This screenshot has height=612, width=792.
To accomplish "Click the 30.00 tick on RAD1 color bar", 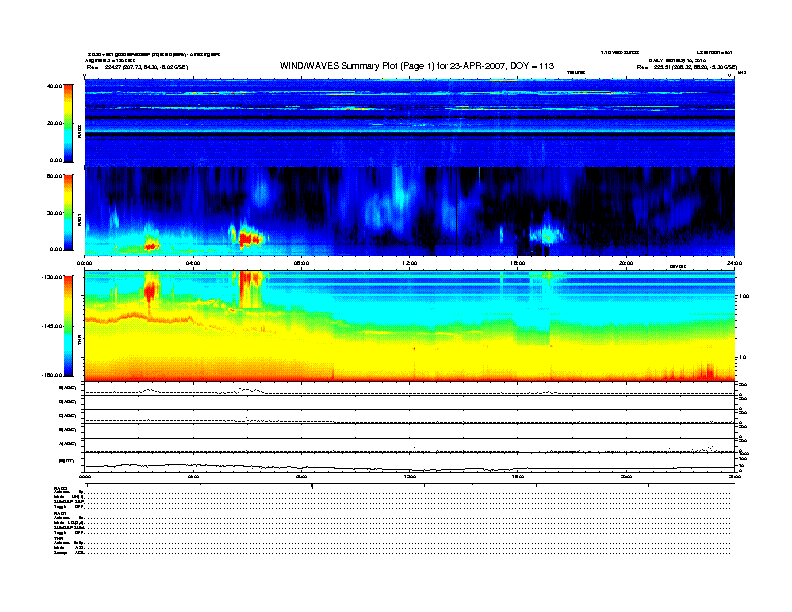I will tap(54, 213).
